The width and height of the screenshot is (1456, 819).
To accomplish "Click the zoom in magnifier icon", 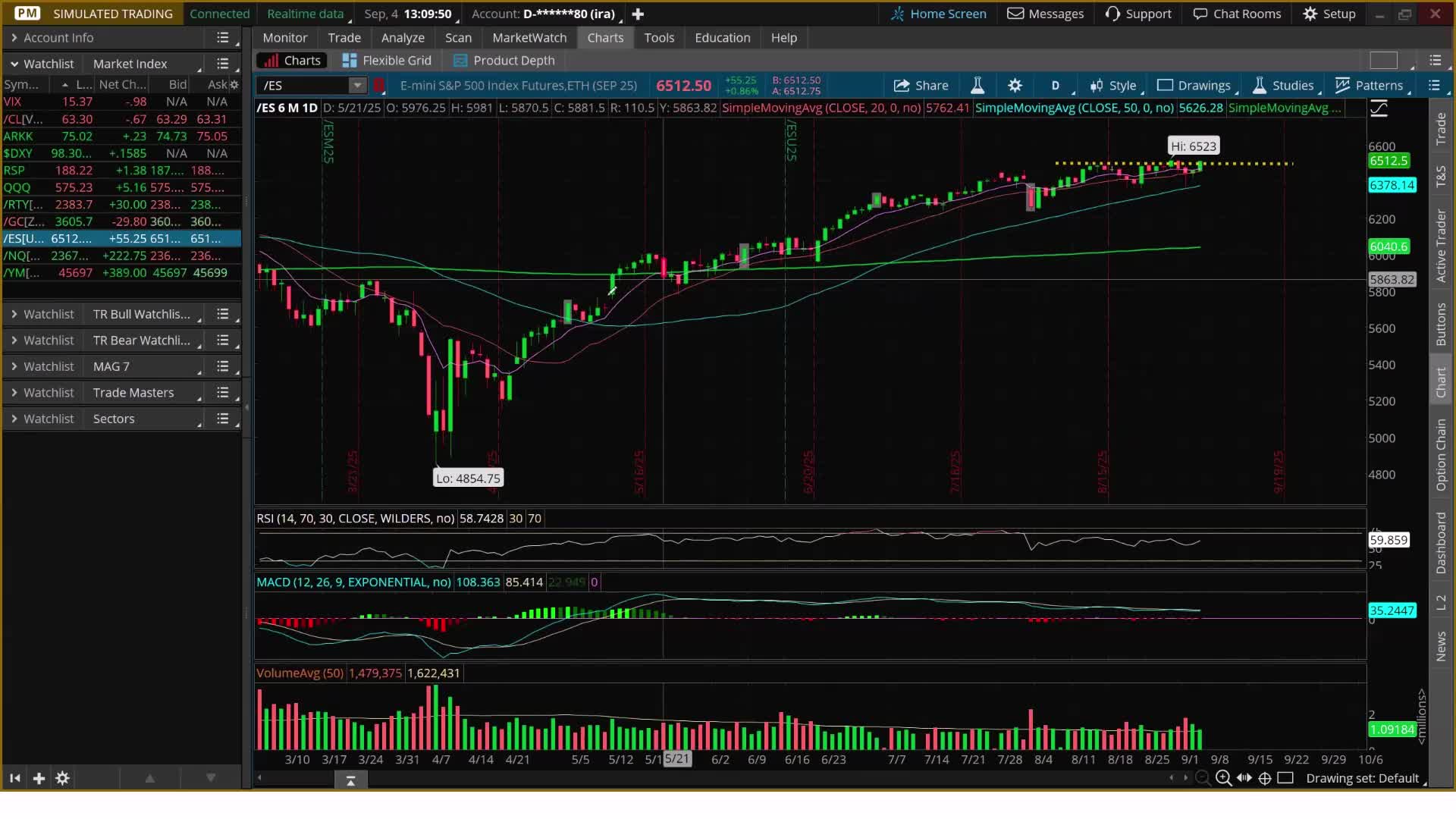I will pos(1223,778).
